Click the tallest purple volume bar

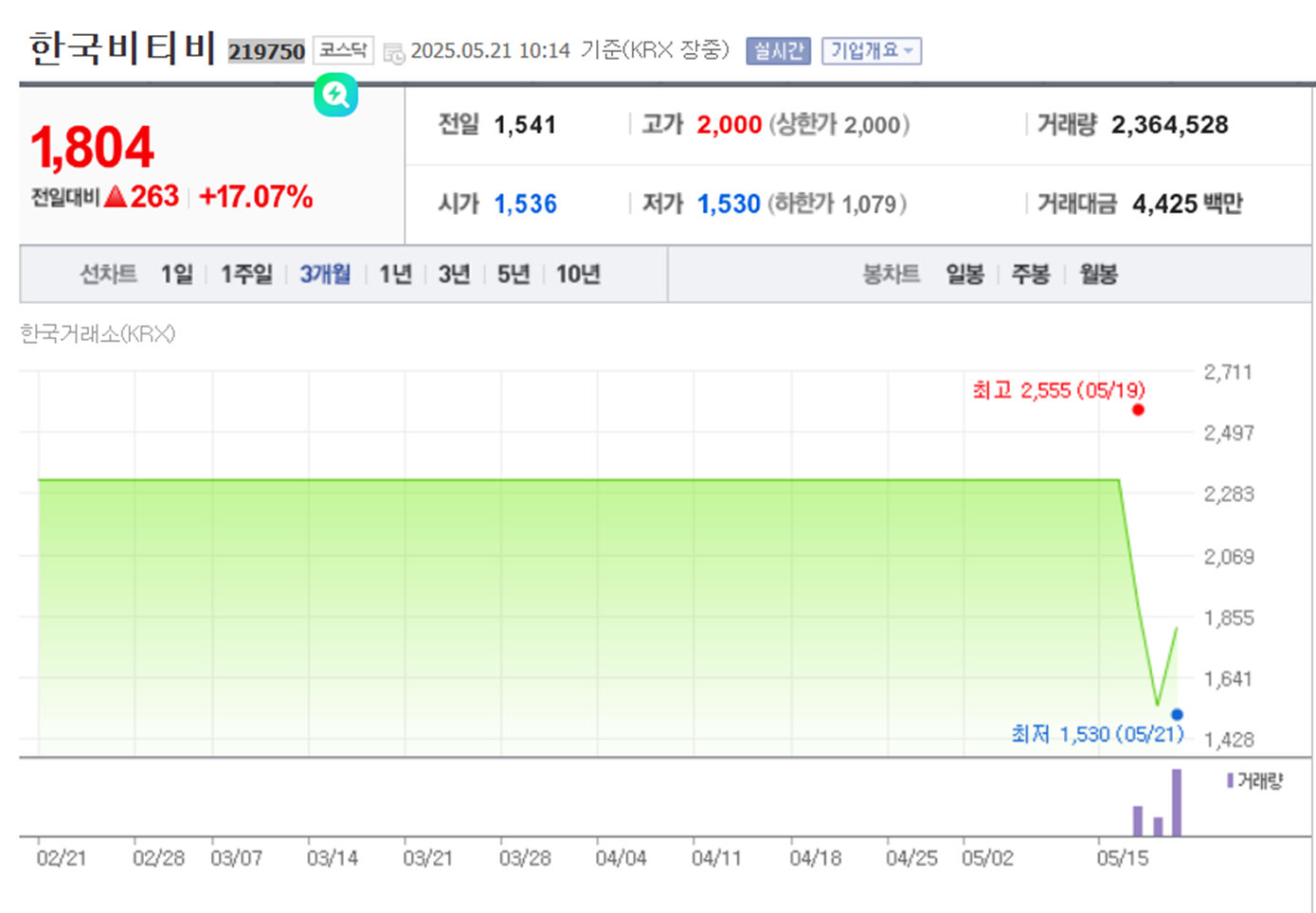tap(1177, 802)
